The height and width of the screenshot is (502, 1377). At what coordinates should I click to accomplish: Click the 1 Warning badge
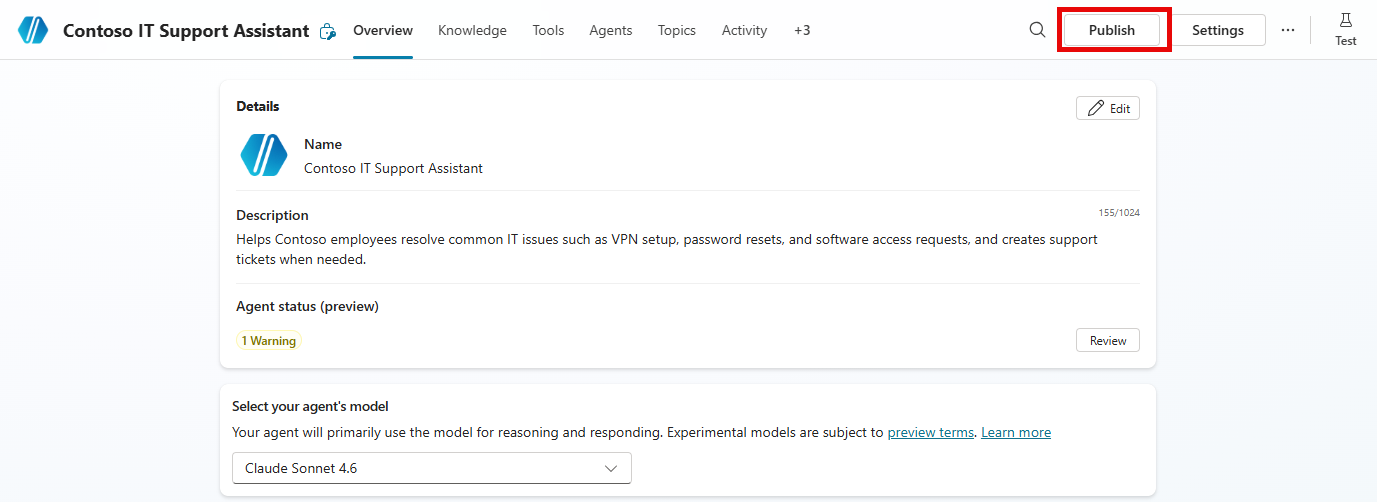click(x=269, y=341)
